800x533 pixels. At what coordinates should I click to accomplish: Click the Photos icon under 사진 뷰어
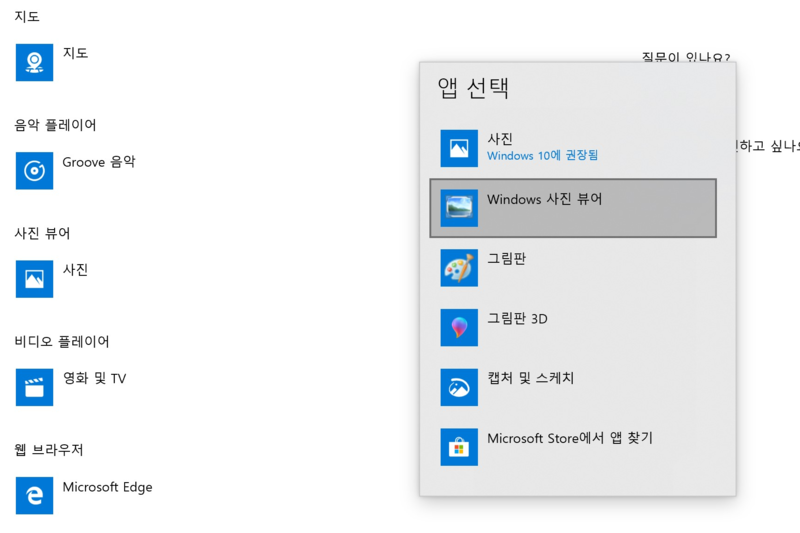click(x=34, y=279)
